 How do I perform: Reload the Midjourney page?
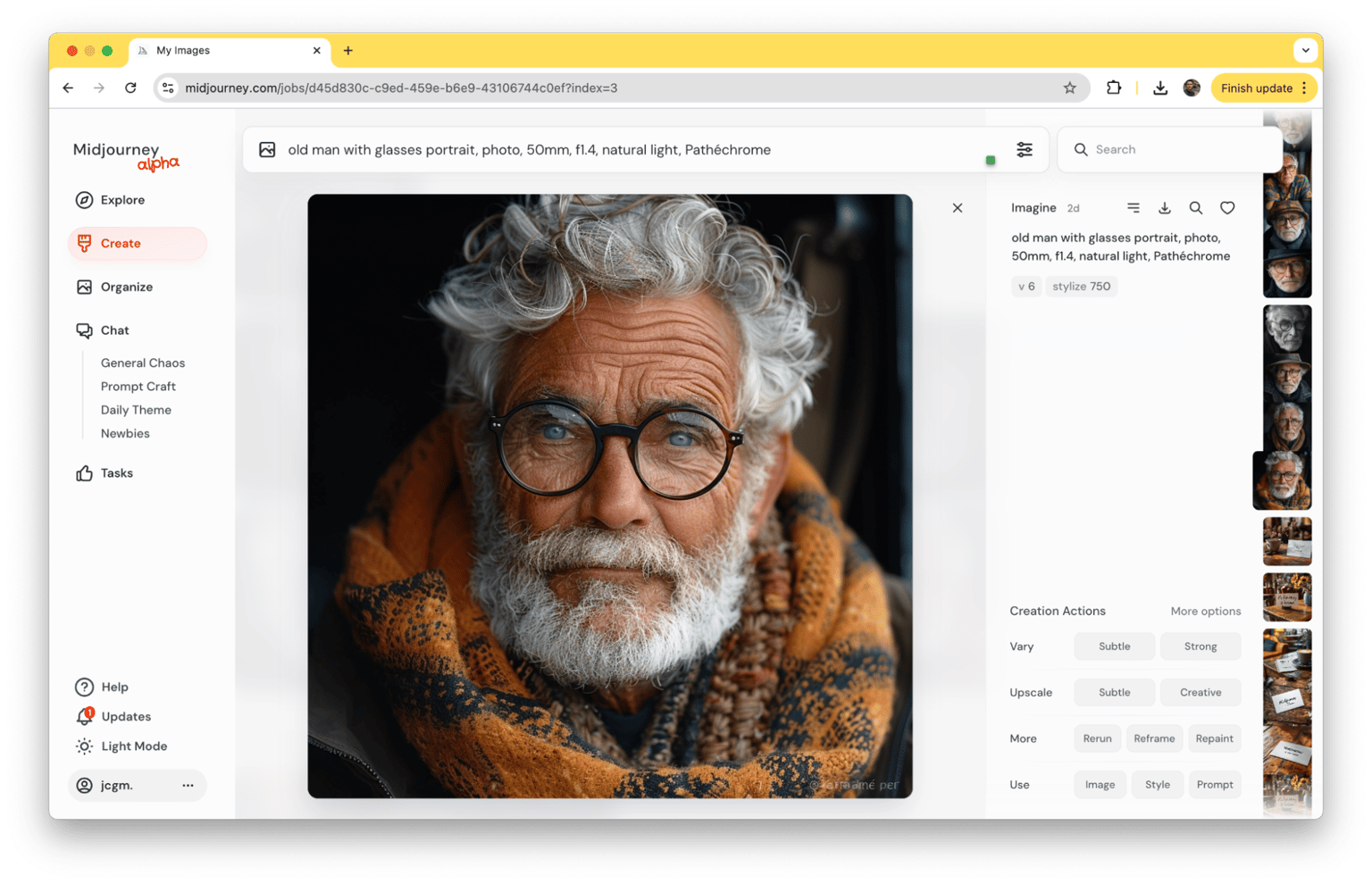130,88
